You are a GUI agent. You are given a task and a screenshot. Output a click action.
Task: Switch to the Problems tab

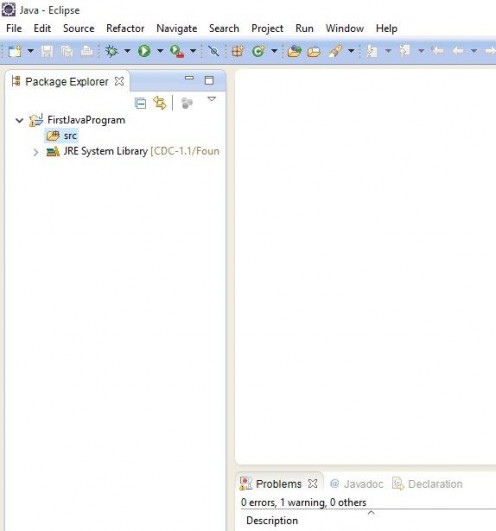pos(278,484)
